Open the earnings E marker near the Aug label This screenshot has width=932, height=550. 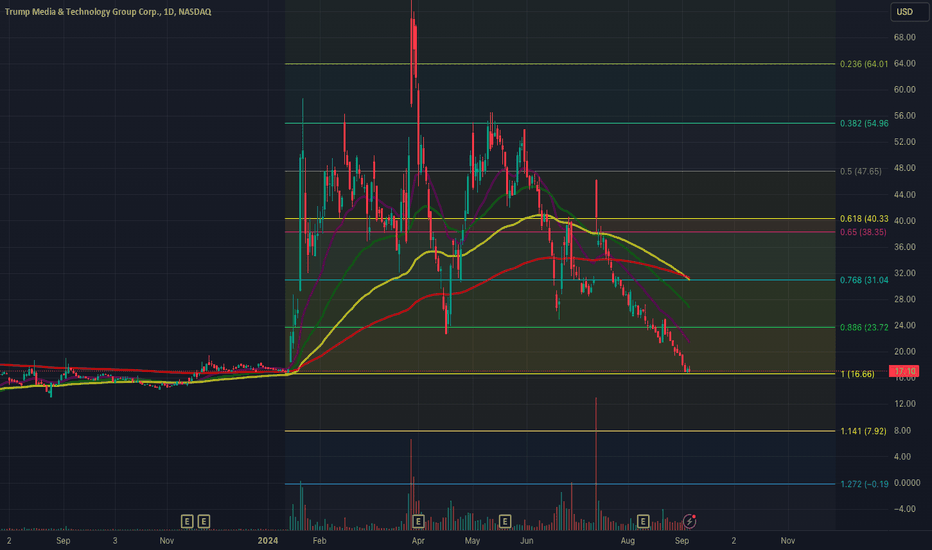[643, 521]
